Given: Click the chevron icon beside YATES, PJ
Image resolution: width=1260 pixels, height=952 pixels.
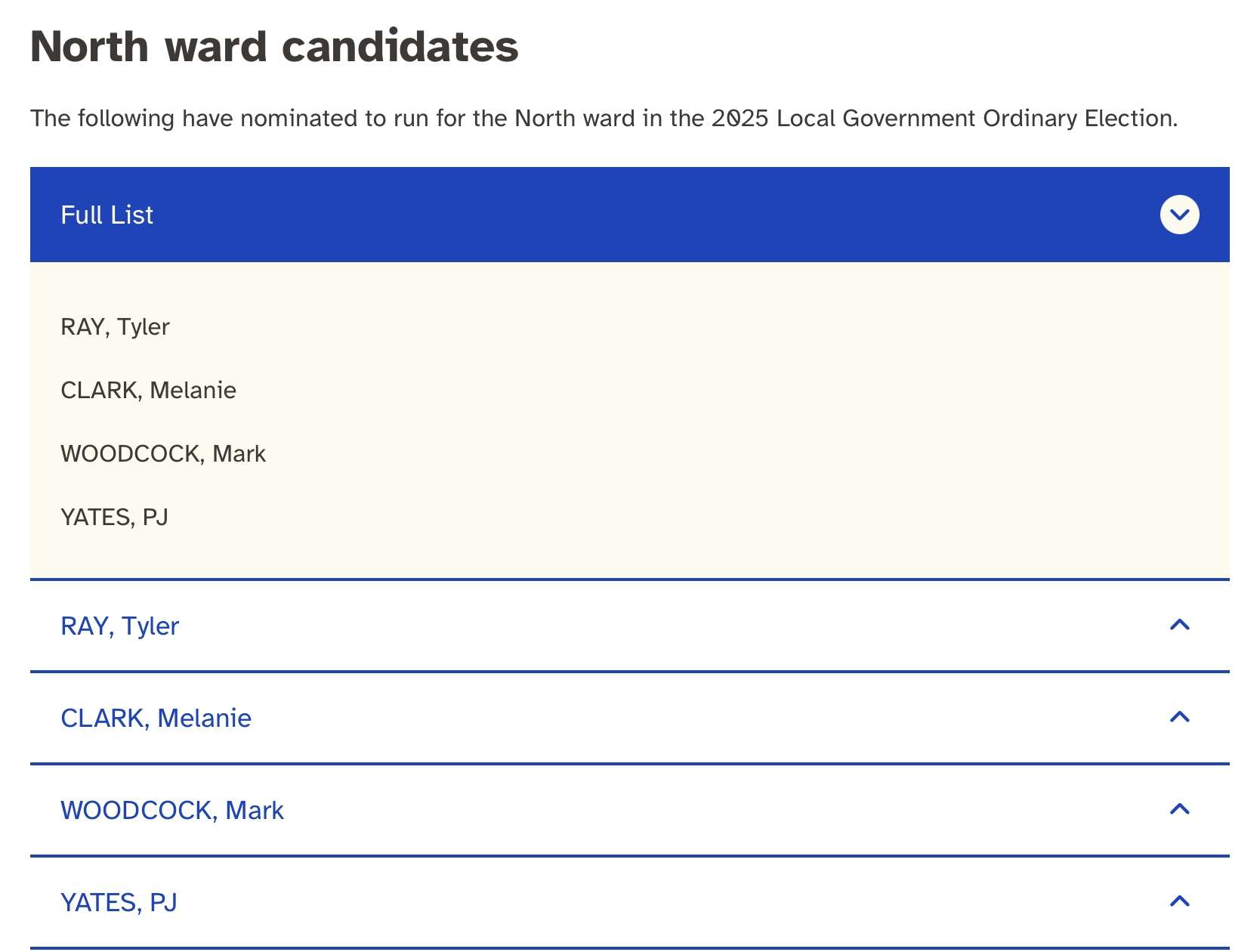Looking at the screenshot, I should [1179, 901].
